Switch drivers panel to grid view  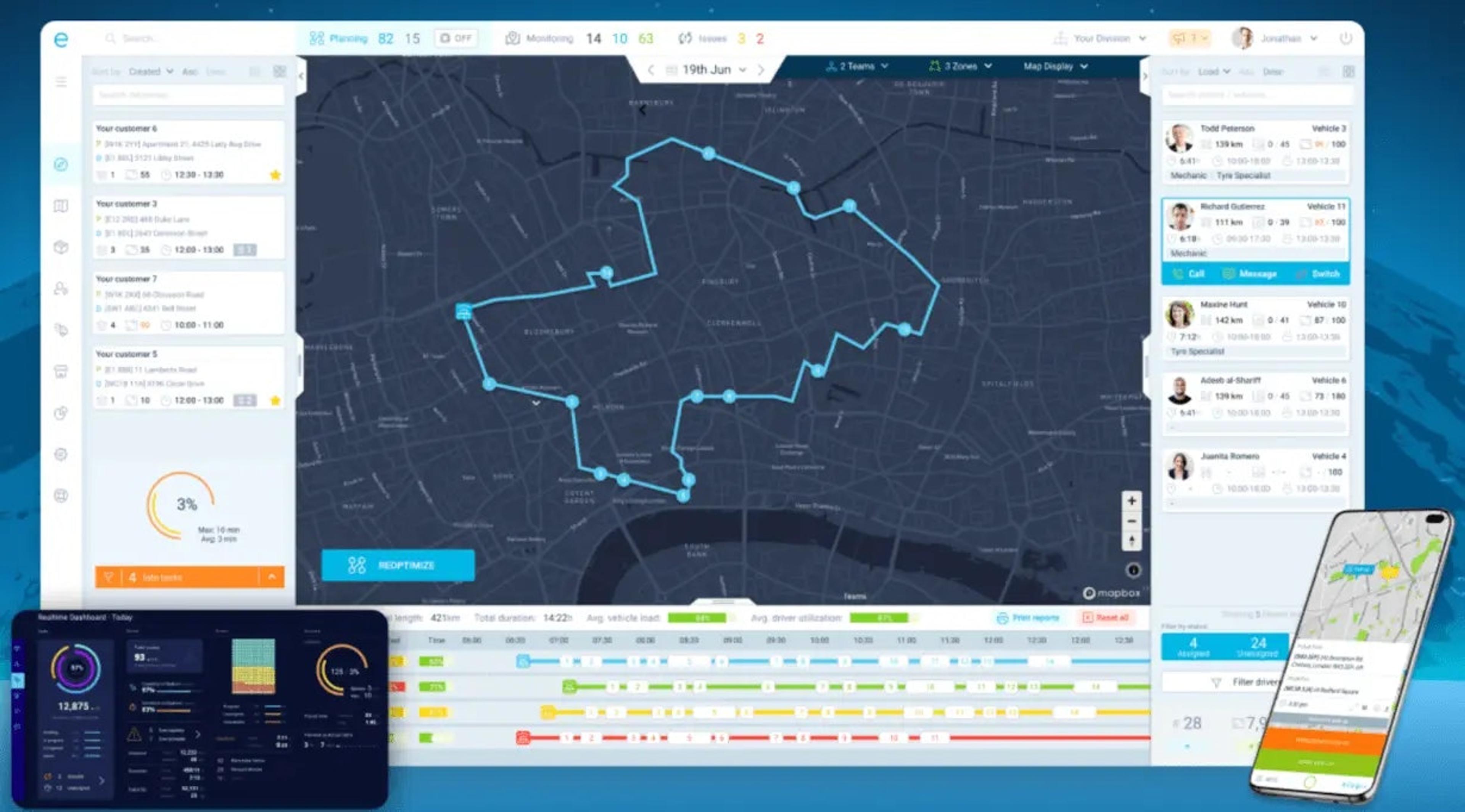1348,72
